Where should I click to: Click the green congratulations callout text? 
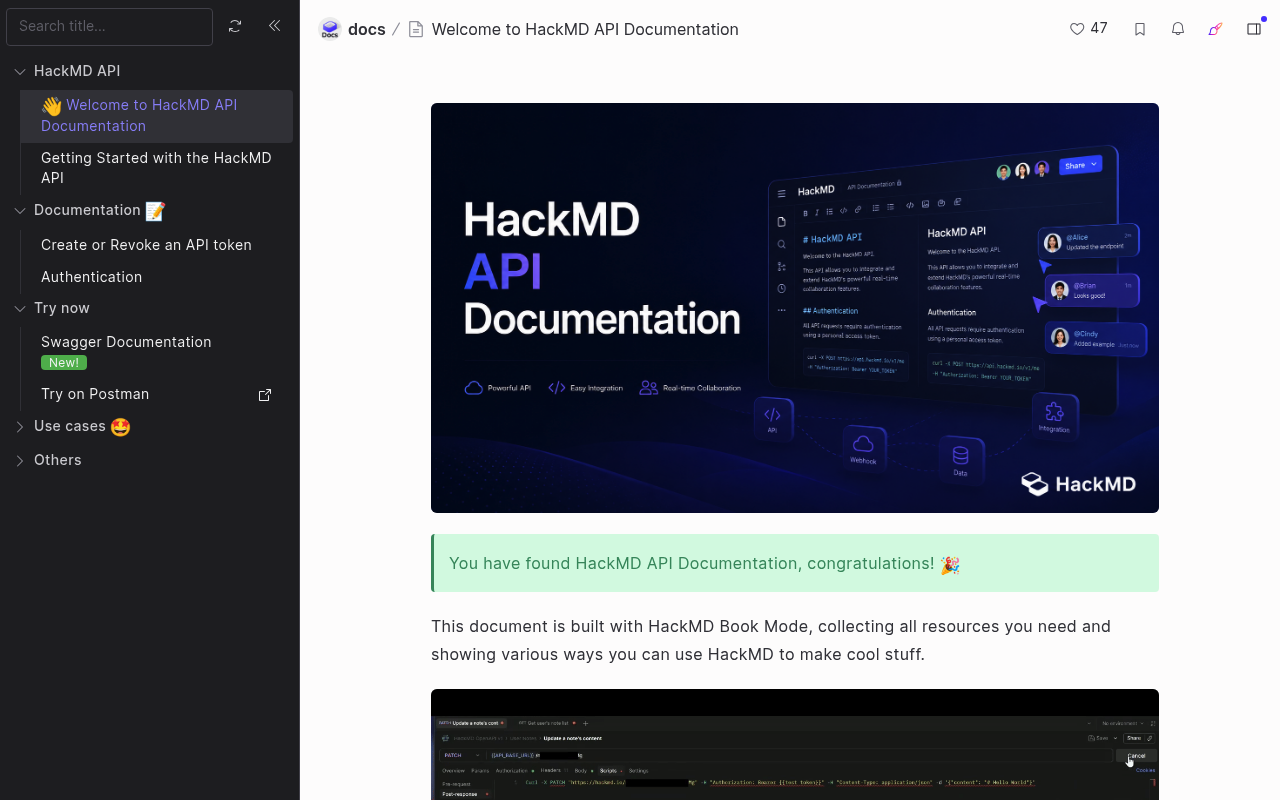[704, 564]
